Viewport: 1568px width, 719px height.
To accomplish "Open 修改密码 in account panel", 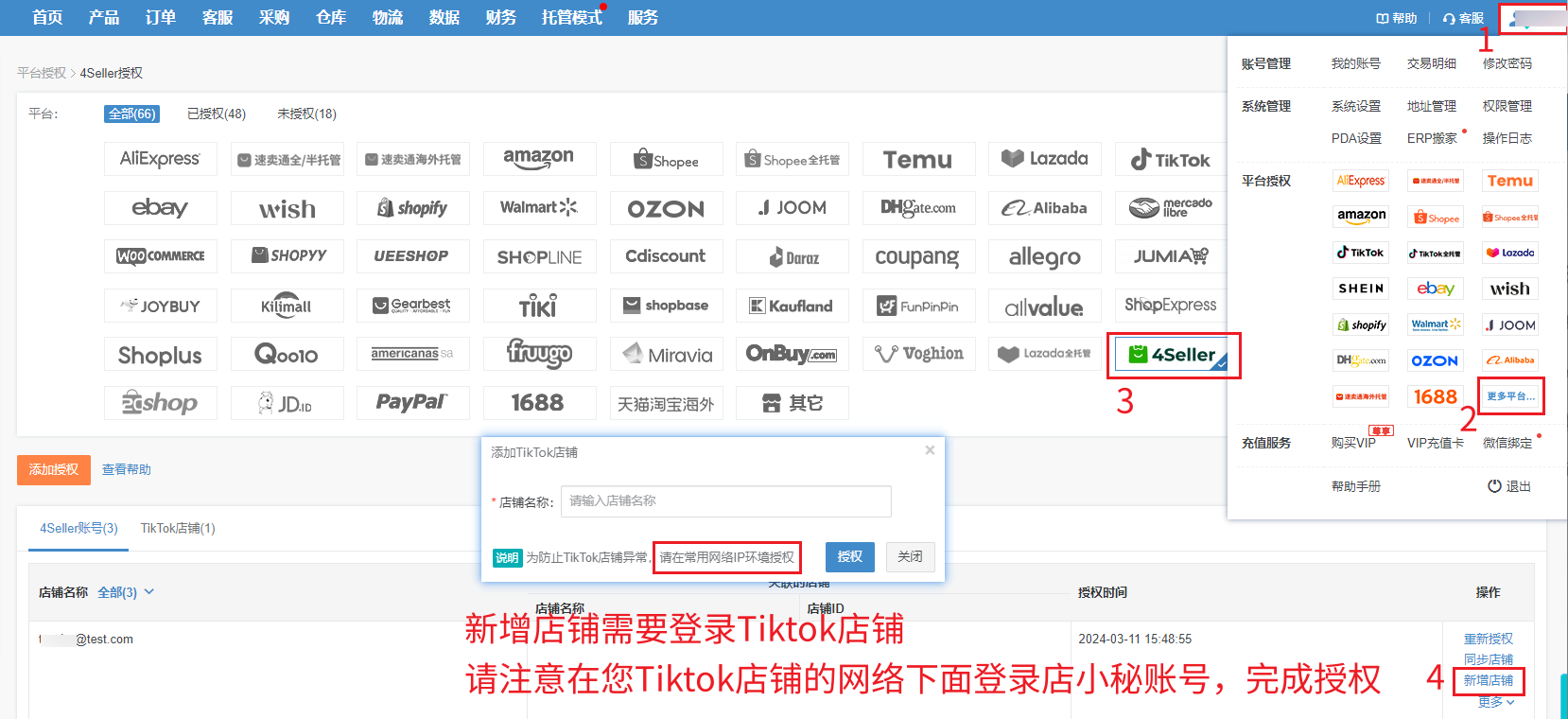I will click(x=1507, y=63).
